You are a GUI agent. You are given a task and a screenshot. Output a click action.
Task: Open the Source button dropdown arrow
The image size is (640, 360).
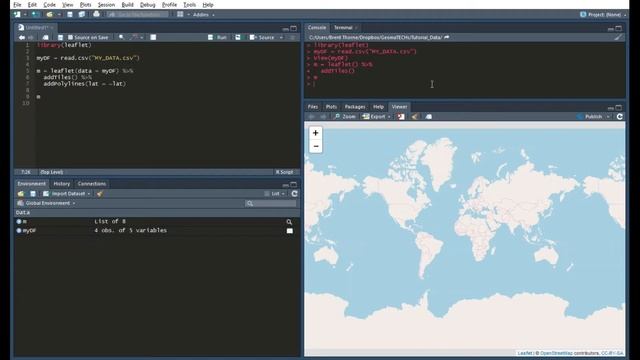coord(281,38)
